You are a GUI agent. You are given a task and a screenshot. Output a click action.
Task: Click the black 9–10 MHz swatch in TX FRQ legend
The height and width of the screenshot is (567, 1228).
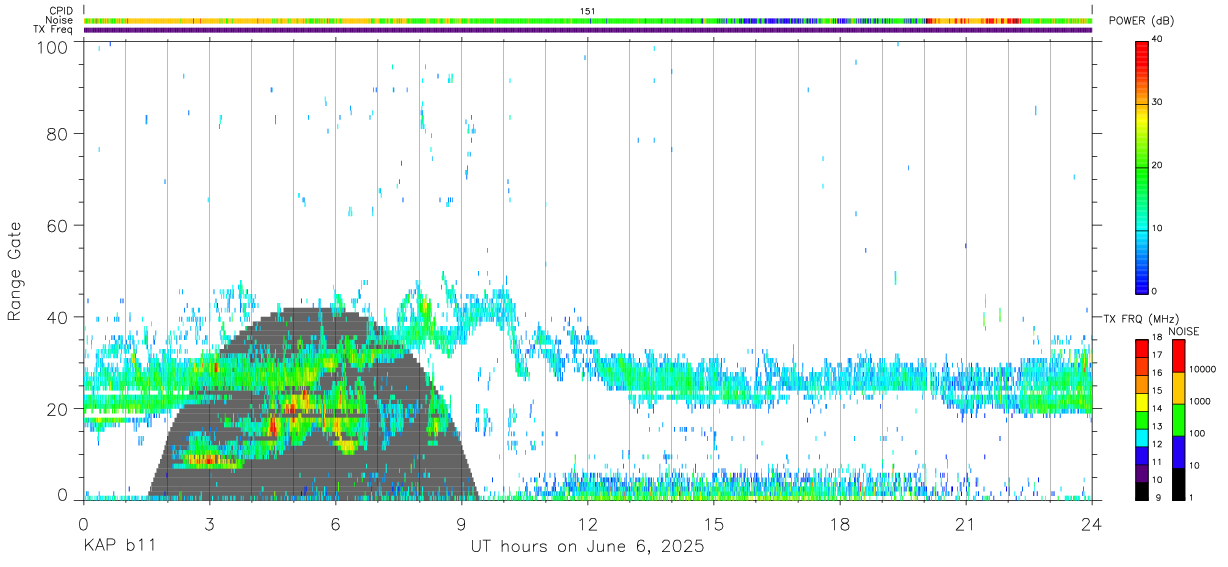pos(1141,490)
